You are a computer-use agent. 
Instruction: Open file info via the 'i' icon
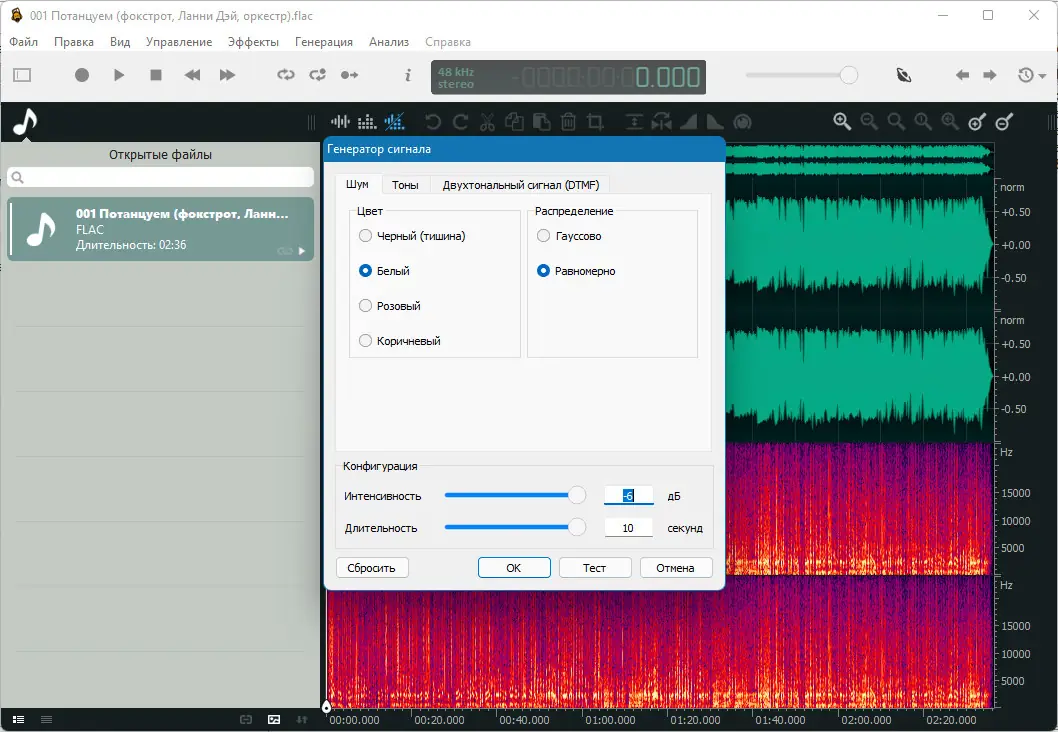(407, 75)
